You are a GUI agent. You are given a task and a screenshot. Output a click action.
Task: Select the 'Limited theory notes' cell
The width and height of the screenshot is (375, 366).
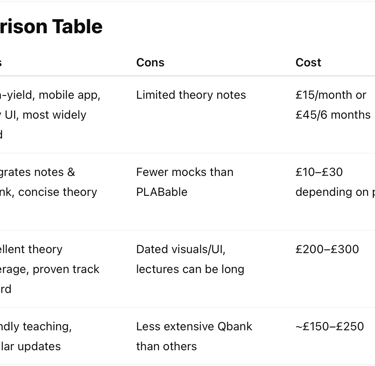coord(191,95)
